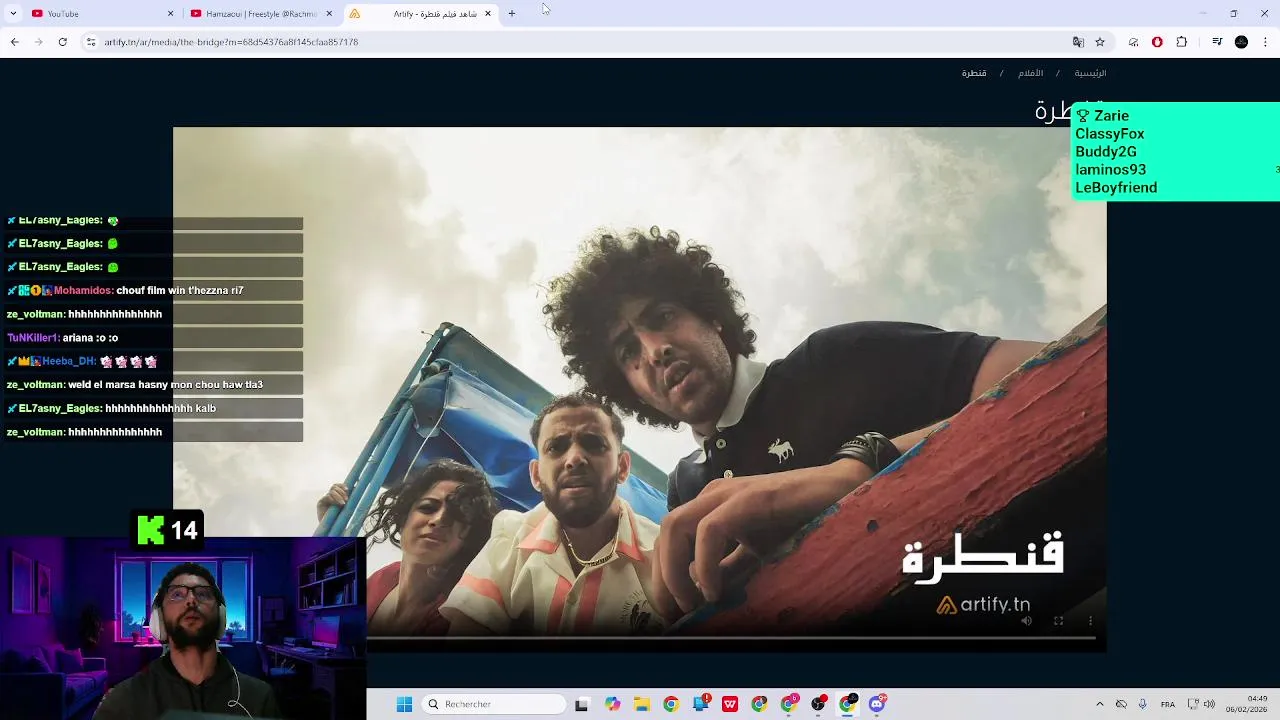Click chat message 'ariana :o :o'
Screen dimensions: 1280x720
tap(90, 338)
